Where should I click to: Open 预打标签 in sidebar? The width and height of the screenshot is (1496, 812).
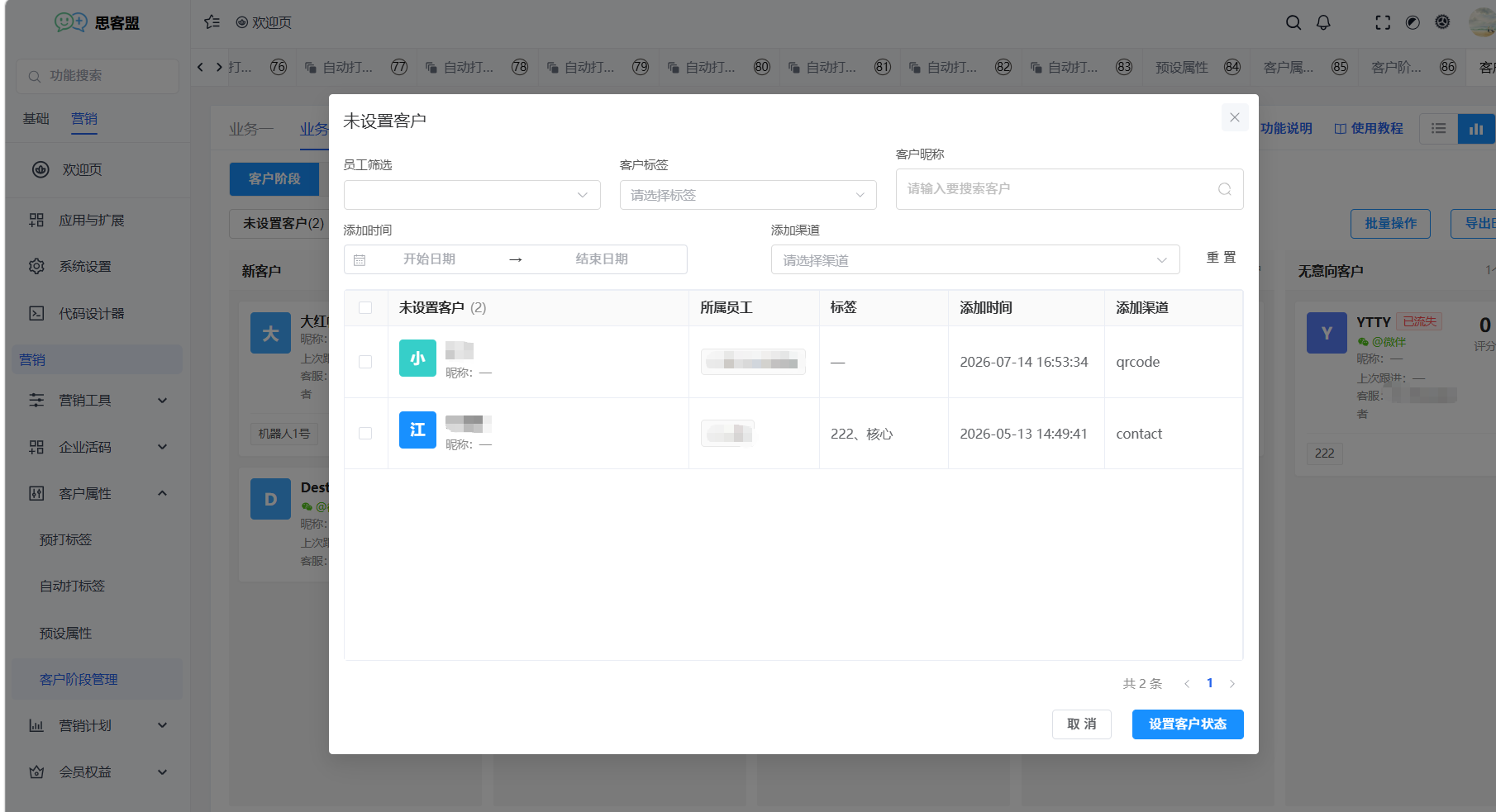tap(66, 539)
